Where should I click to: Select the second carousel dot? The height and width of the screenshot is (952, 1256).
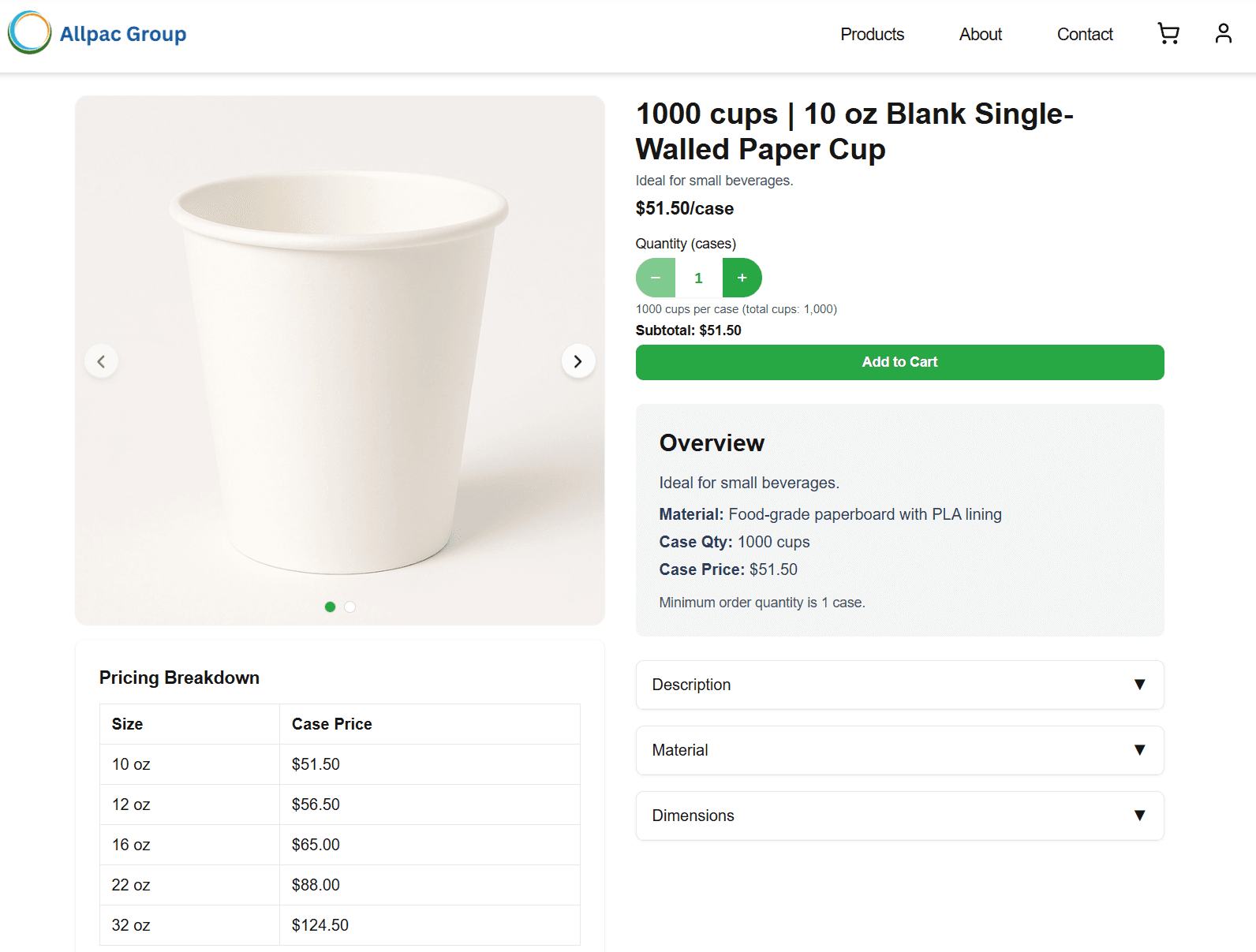click(x=350, y=607)
